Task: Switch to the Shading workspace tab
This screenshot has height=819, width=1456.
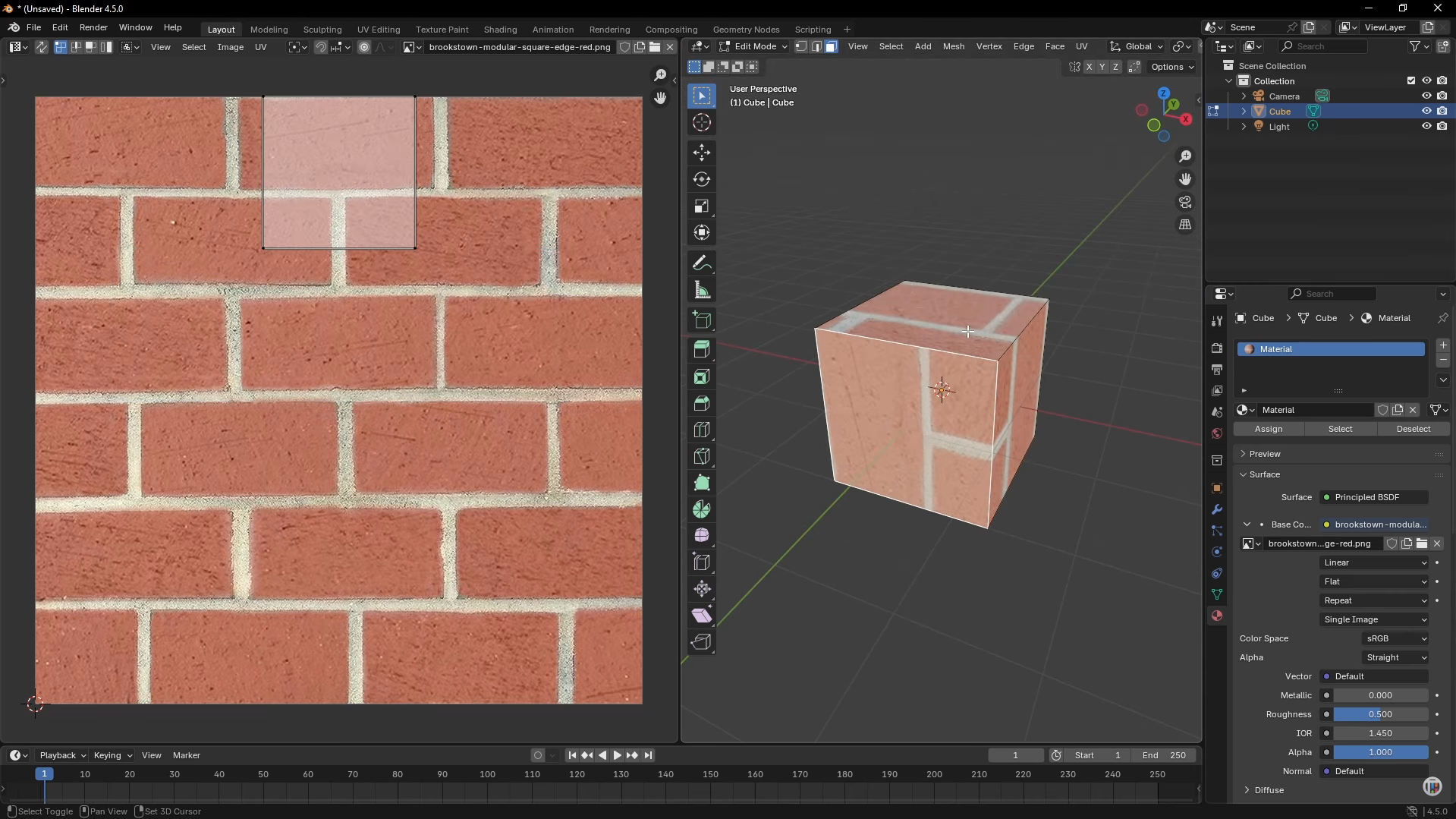Action: [500, 29]
